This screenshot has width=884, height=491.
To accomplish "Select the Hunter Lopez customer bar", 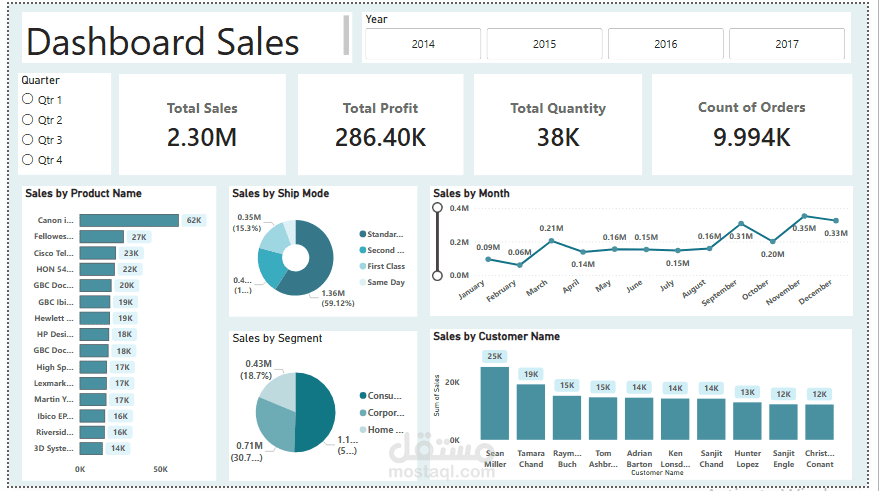I will point(747,421).
